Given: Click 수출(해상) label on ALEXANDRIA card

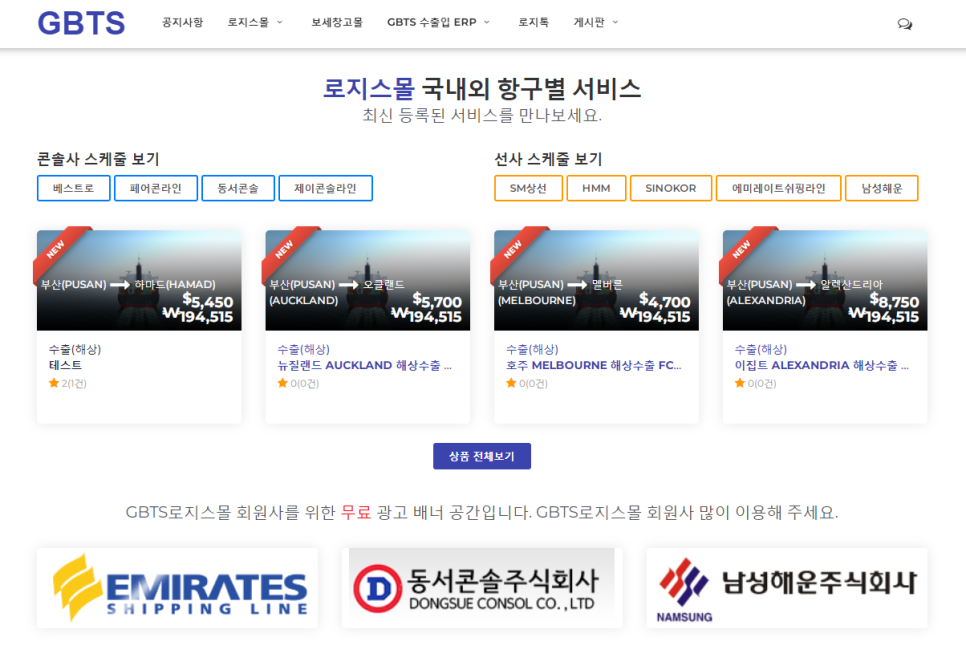Looking at the screenshot, I should tap(760, 349).
